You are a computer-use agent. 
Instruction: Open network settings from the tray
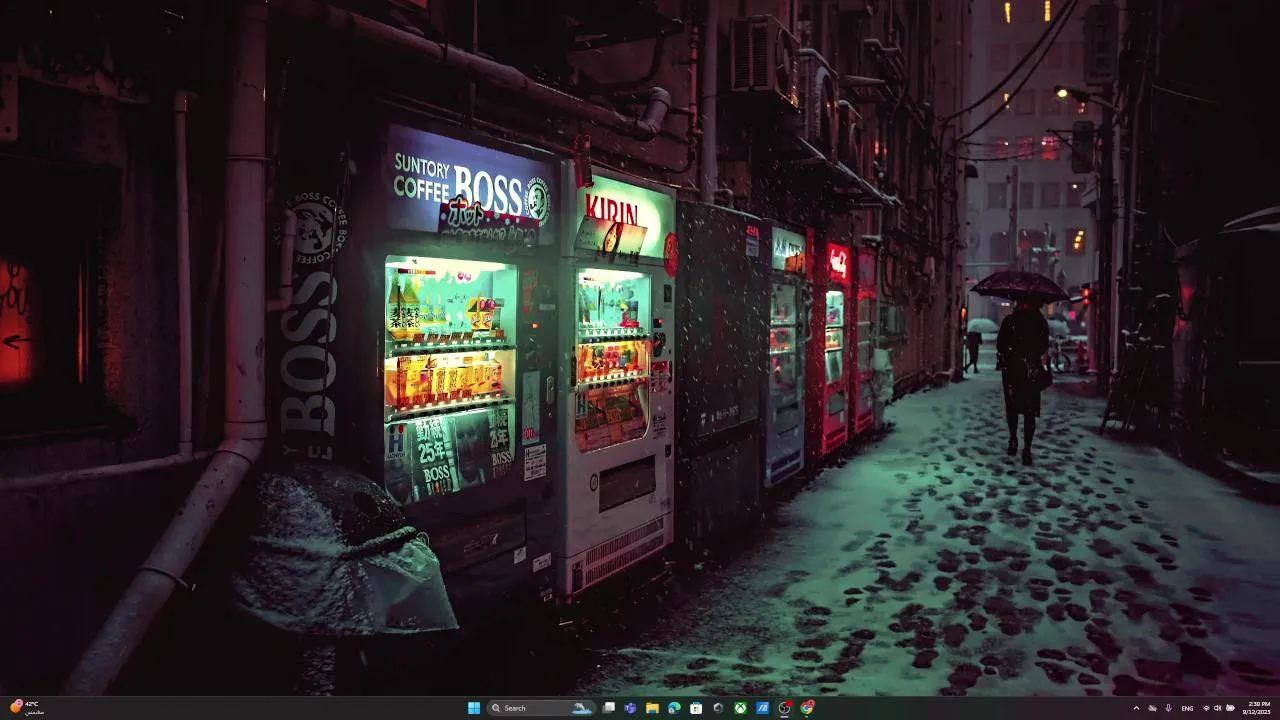pos(1206,708)
